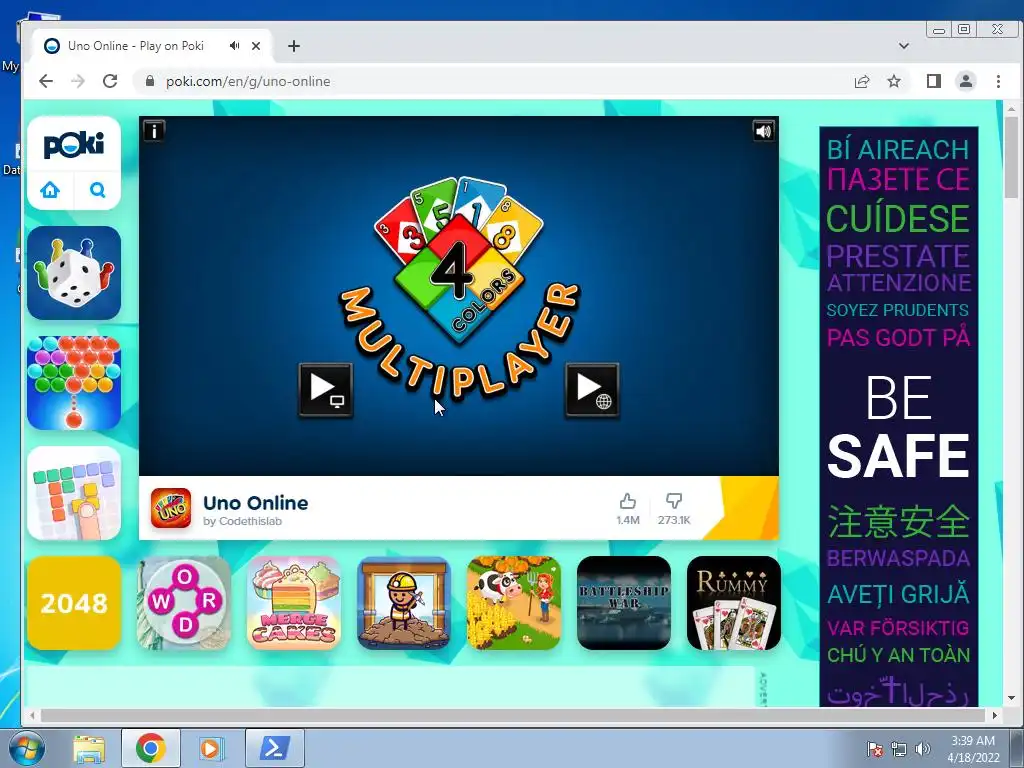Open PowerShell from the taskbar
1024x768 pixels.
[274, 748]
